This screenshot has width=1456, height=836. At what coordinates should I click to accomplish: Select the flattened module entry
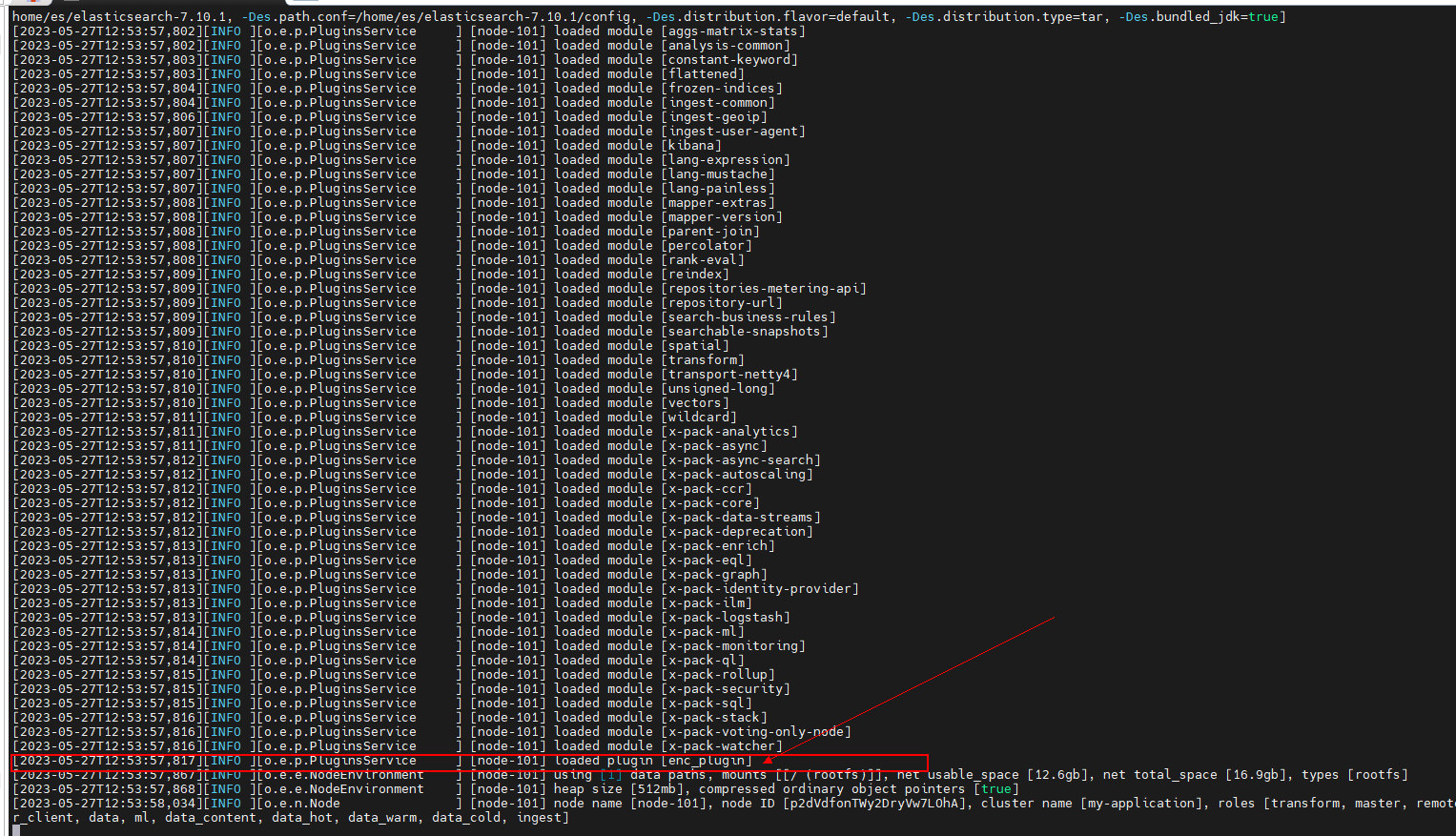(x=703, y=74)
